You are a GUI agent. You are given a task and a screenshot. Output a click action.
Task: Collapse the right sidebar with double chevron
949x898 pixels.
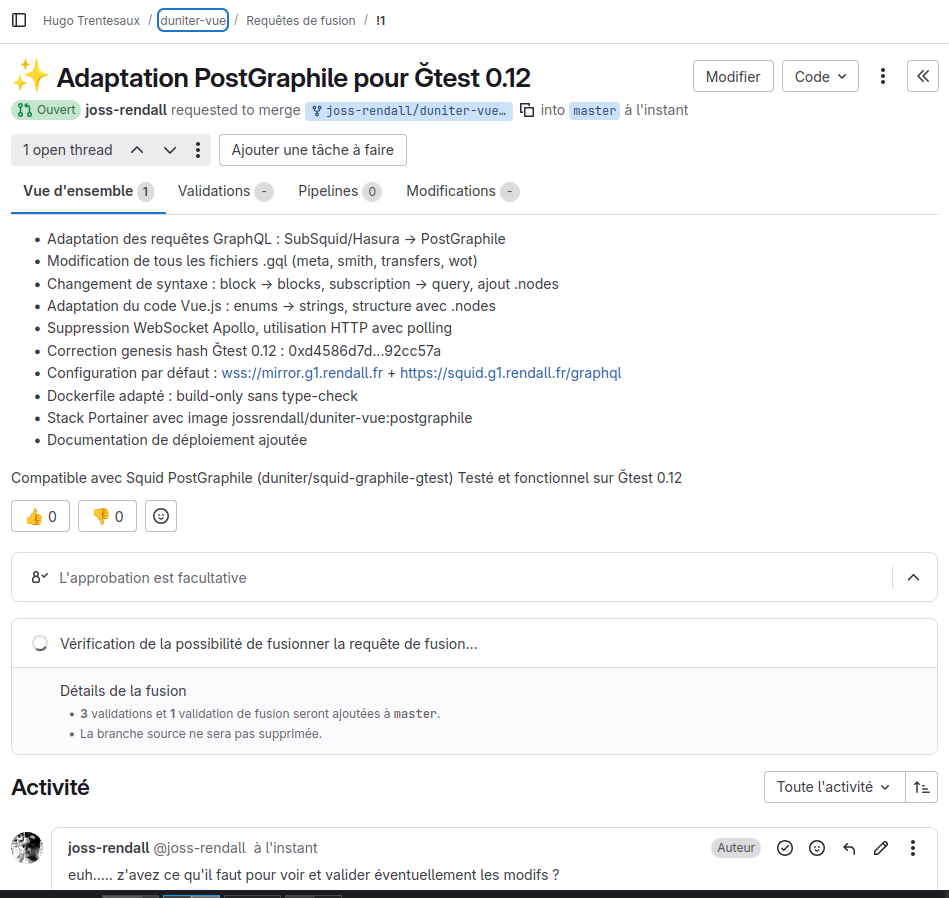click(x=922, y=76)
